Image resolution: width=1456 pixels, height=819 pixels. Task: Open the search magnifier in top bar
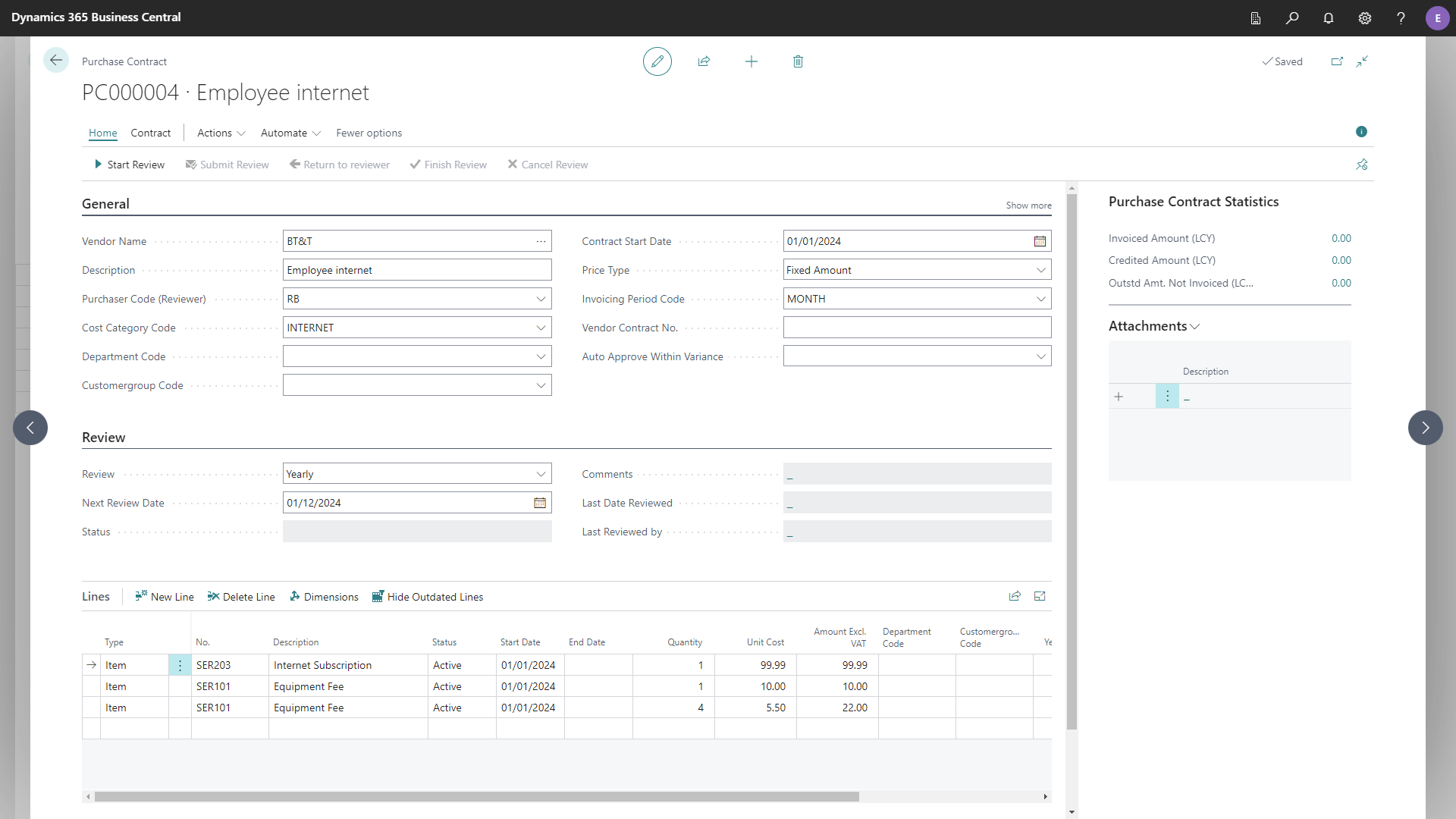1292,18
